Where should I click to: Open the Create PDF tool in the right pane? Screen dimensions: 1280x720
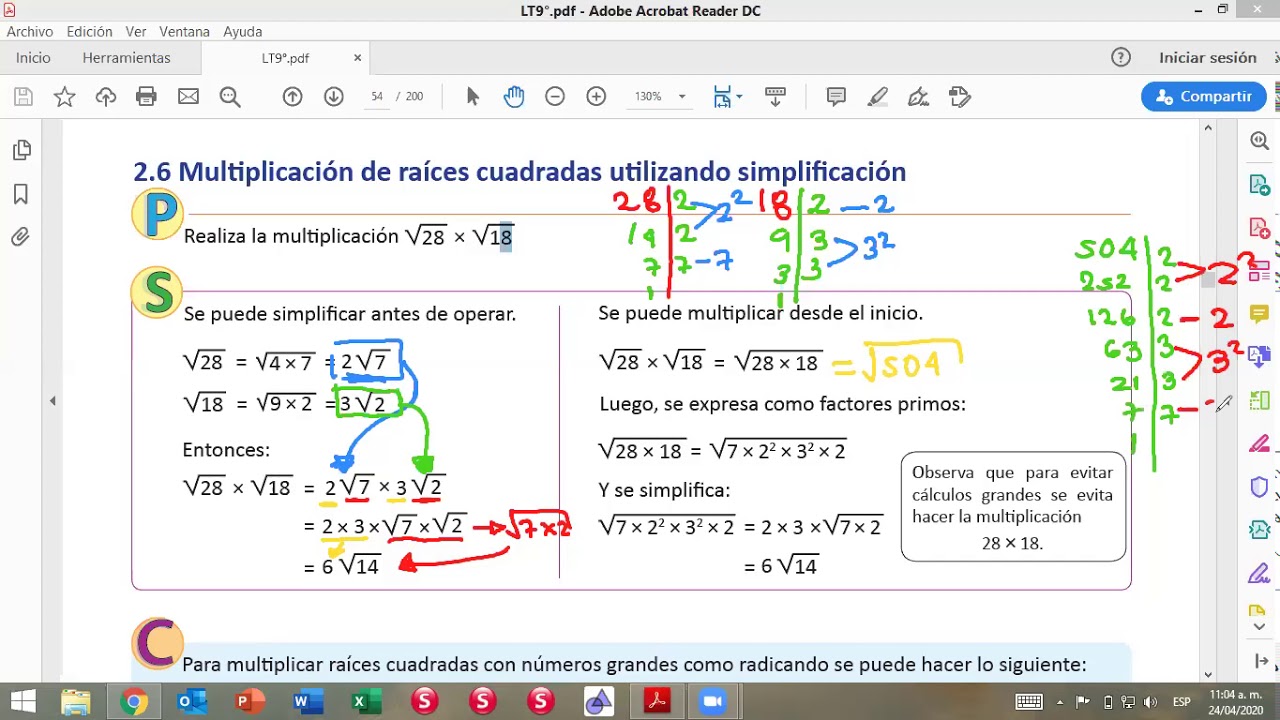(1259, 228)
